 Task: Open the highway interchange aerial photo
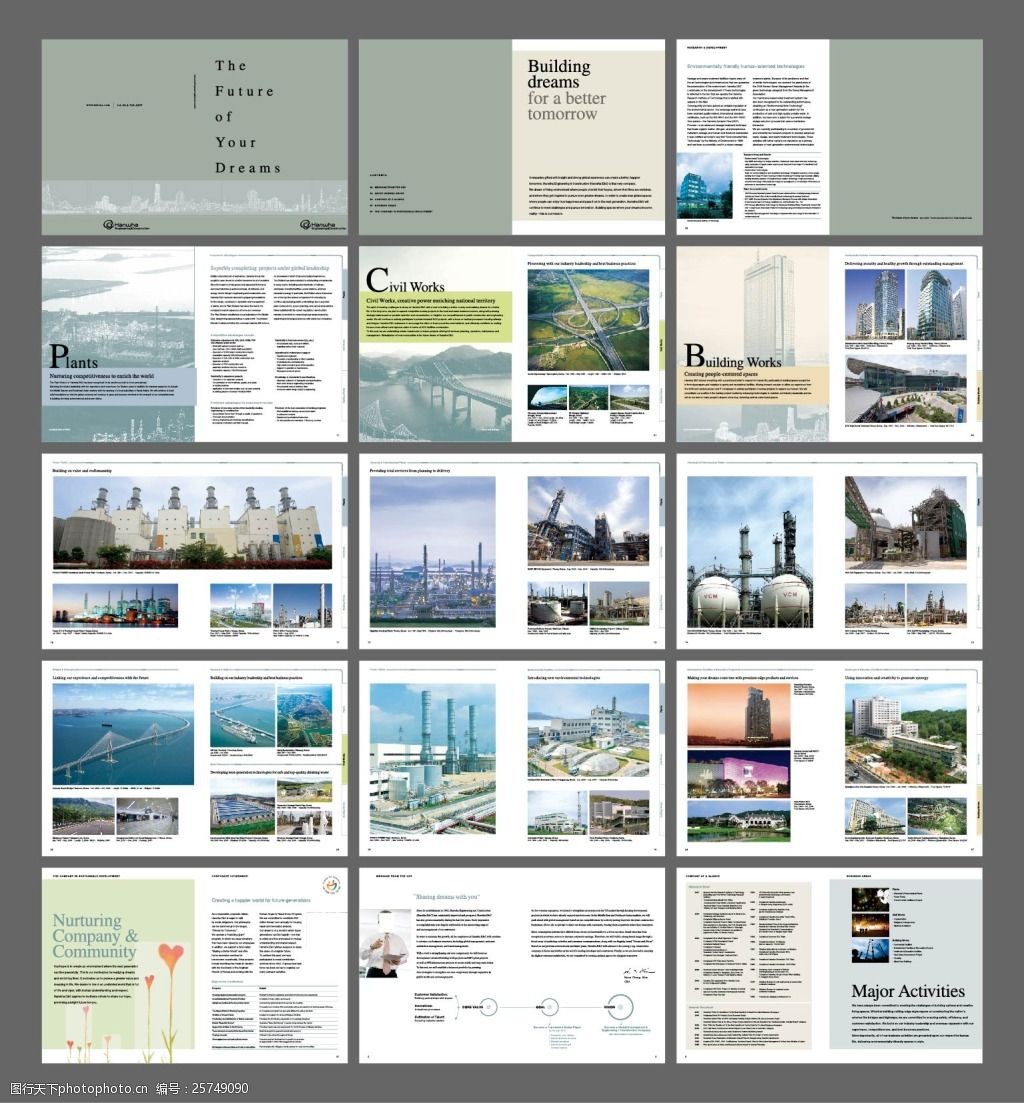[587, 320]
